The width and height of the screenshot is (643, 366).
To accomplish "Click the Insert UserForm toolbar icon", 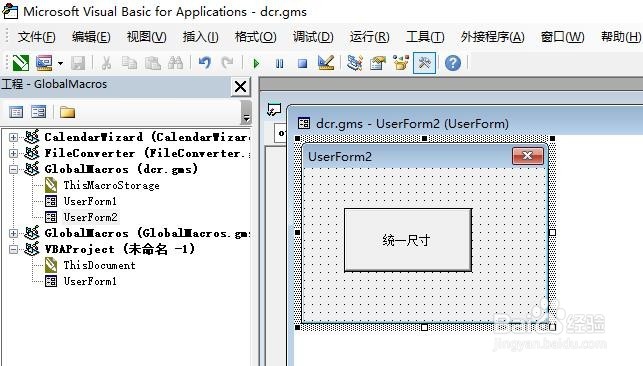I will point(44,63).
